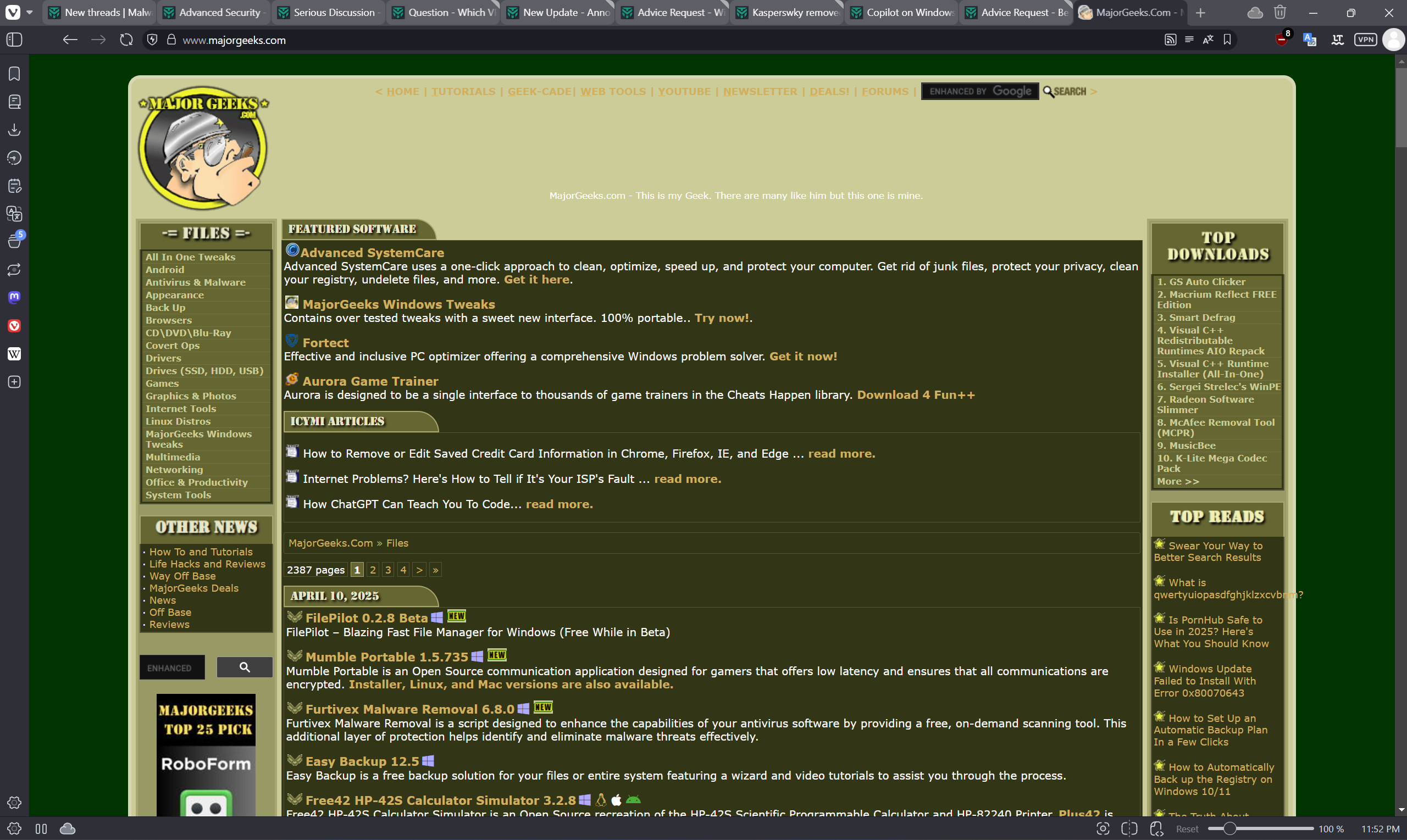Open the TUTORIALS navigation link
1407x840 pixels.
pos(463,92)
